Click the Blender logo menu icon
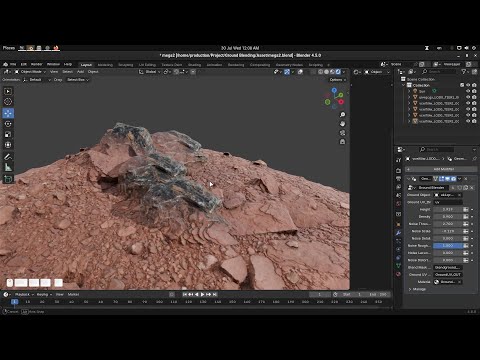The image size is (480, 360). pyautogui.click(x=5, y=64)
